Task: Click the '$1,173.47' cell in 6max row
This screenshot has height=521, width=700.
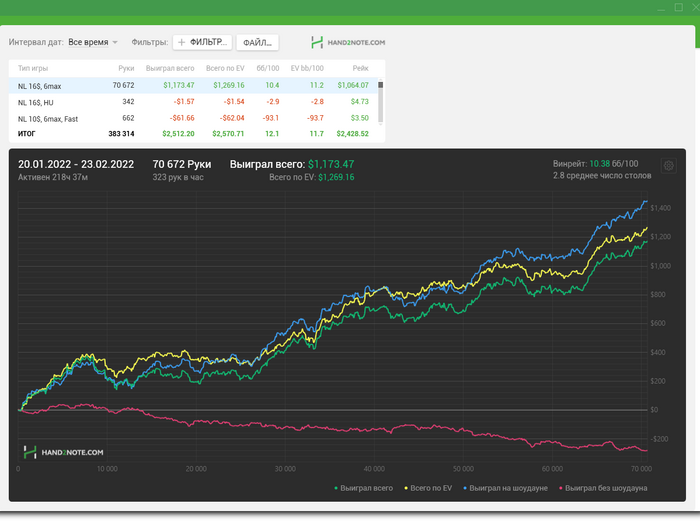Action: point(179,85)
